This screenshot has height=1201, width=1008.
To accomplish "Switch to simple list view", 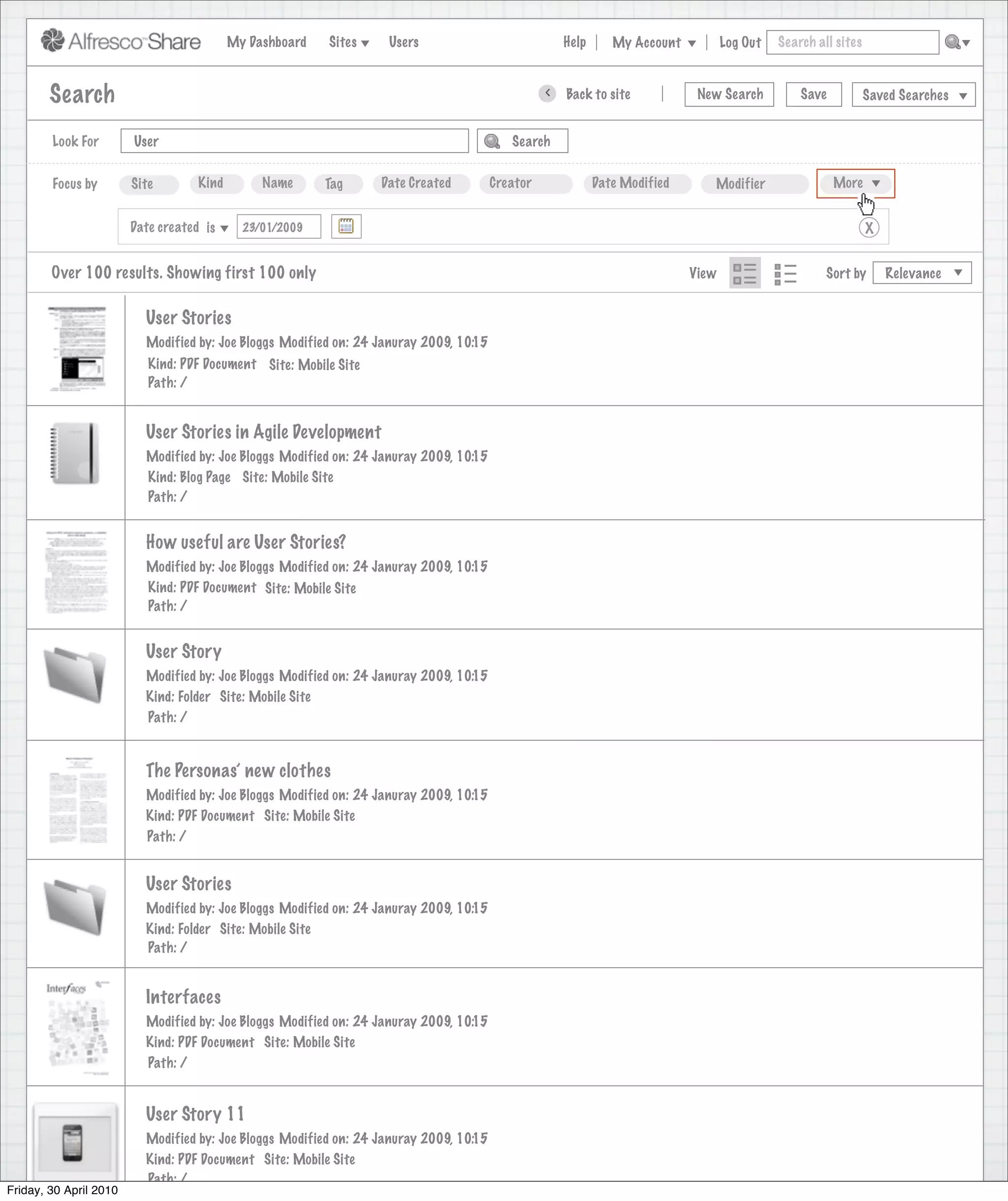I will [x=785, y=273].
